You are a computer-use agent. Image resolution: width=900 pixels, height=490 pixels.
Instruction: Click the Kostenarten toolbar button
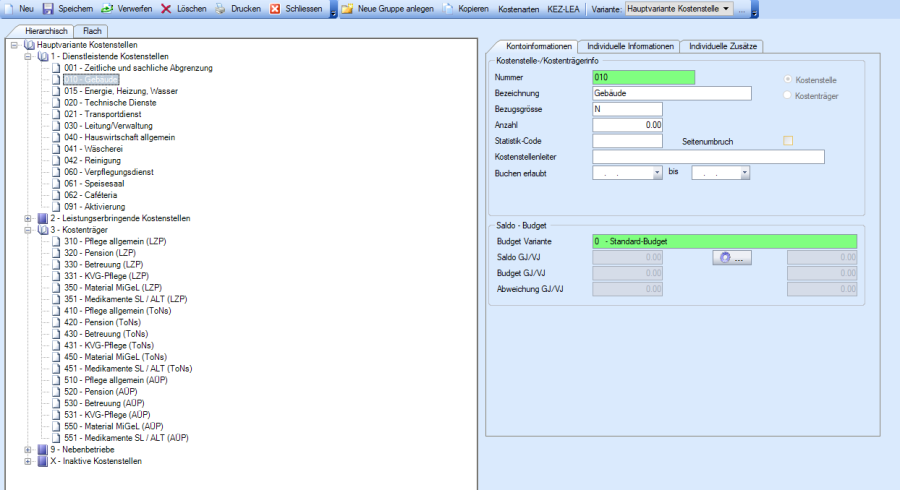pyautogui.click(x=518, y=9)
